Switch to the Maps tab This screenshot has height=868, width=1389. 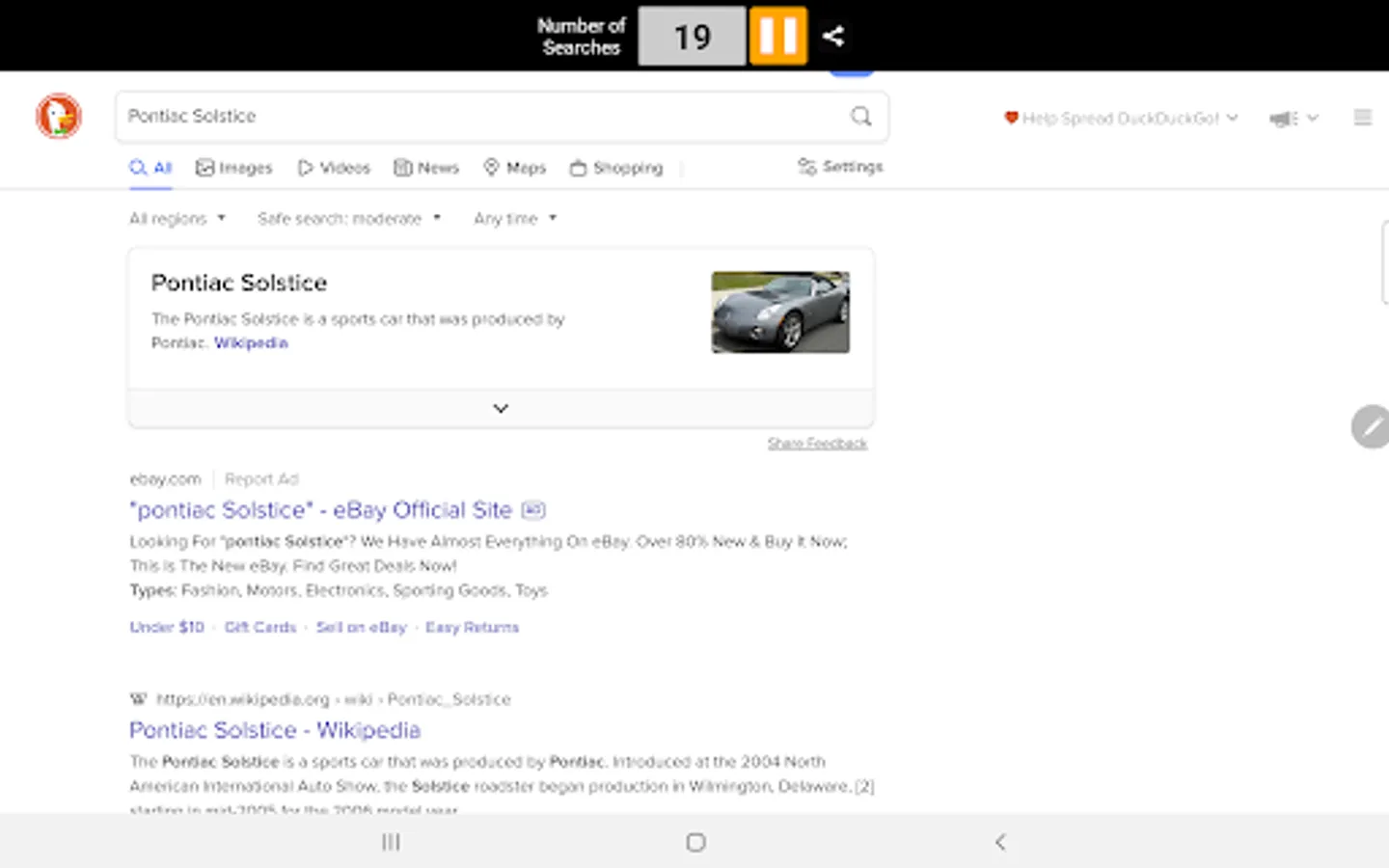[x=515, y=168]
